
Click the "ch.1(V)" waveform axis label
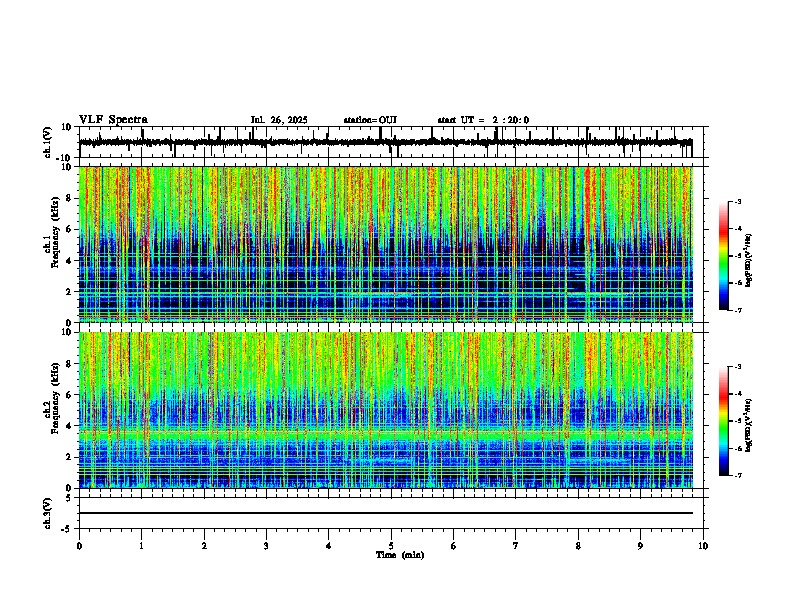(48, 142)
